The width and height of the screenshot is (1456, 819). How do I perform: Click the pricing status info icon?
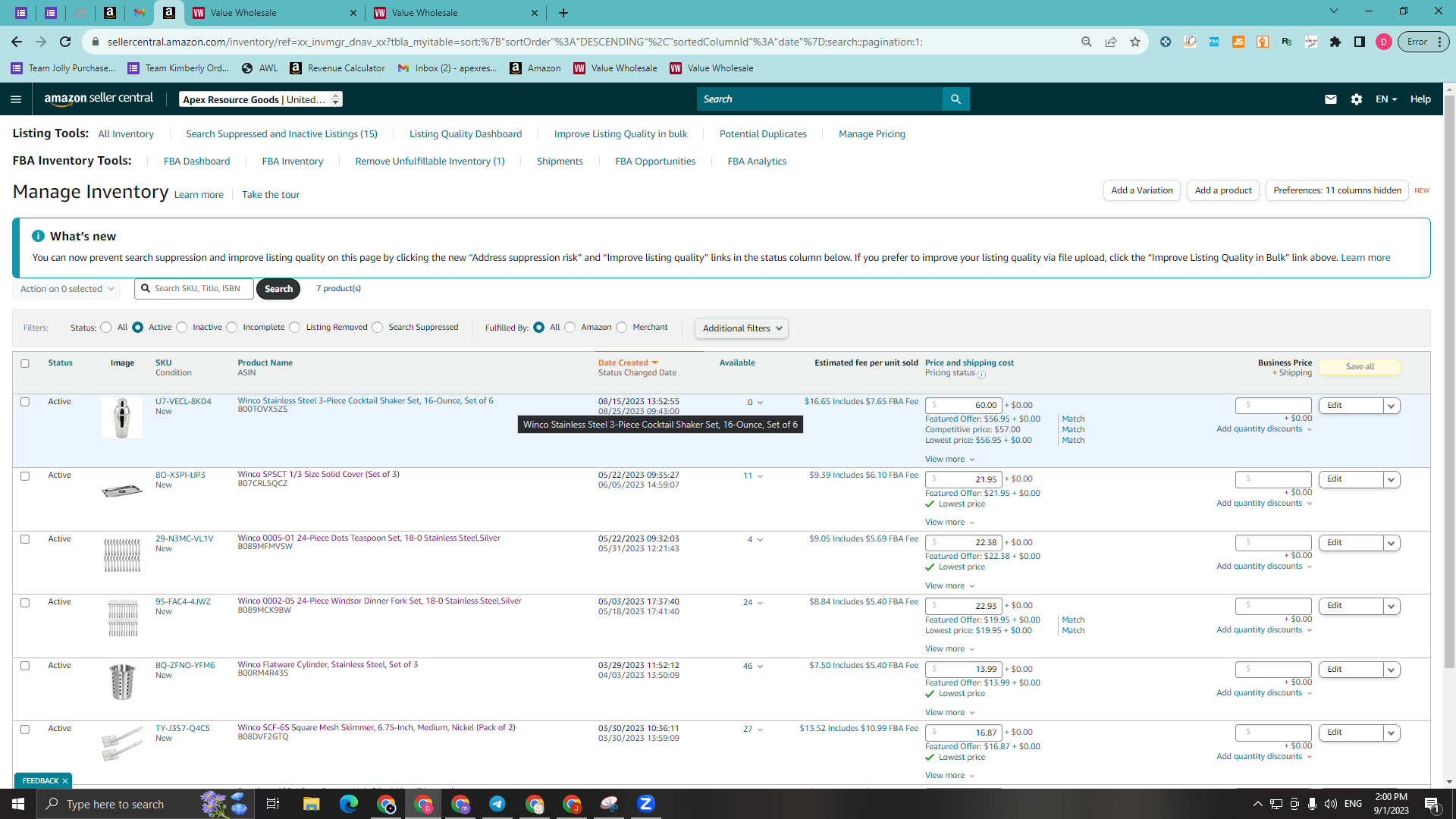click(982, 375)
